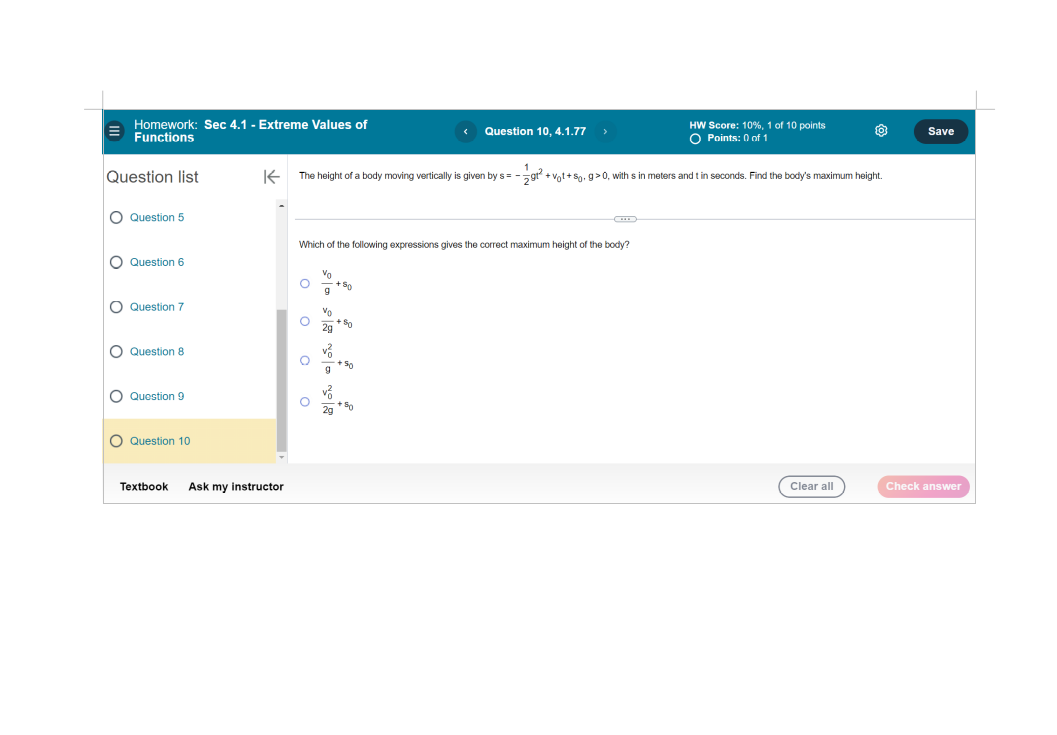Viewport: 1057px width, 735px height.
Task: Open the hamburger menu icon
Action: pos(115,131)
